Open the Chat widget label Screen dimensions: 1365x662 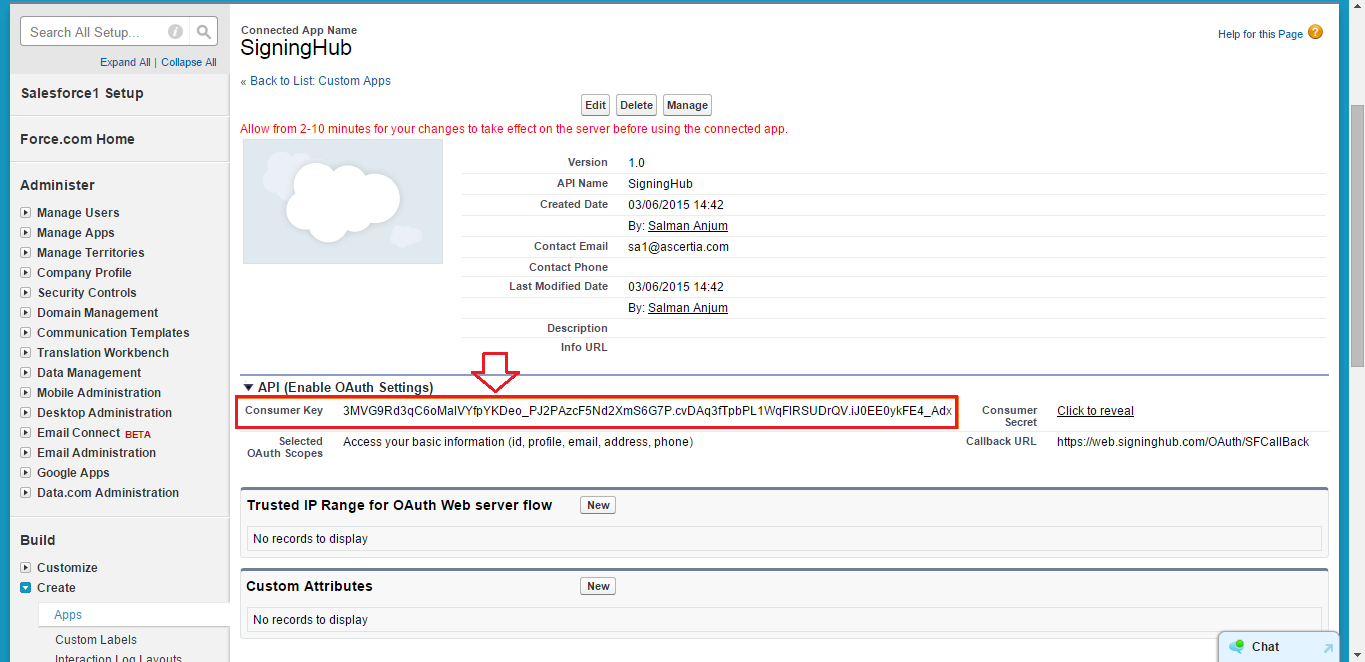pyautogui.click(x=1265, y=647)
